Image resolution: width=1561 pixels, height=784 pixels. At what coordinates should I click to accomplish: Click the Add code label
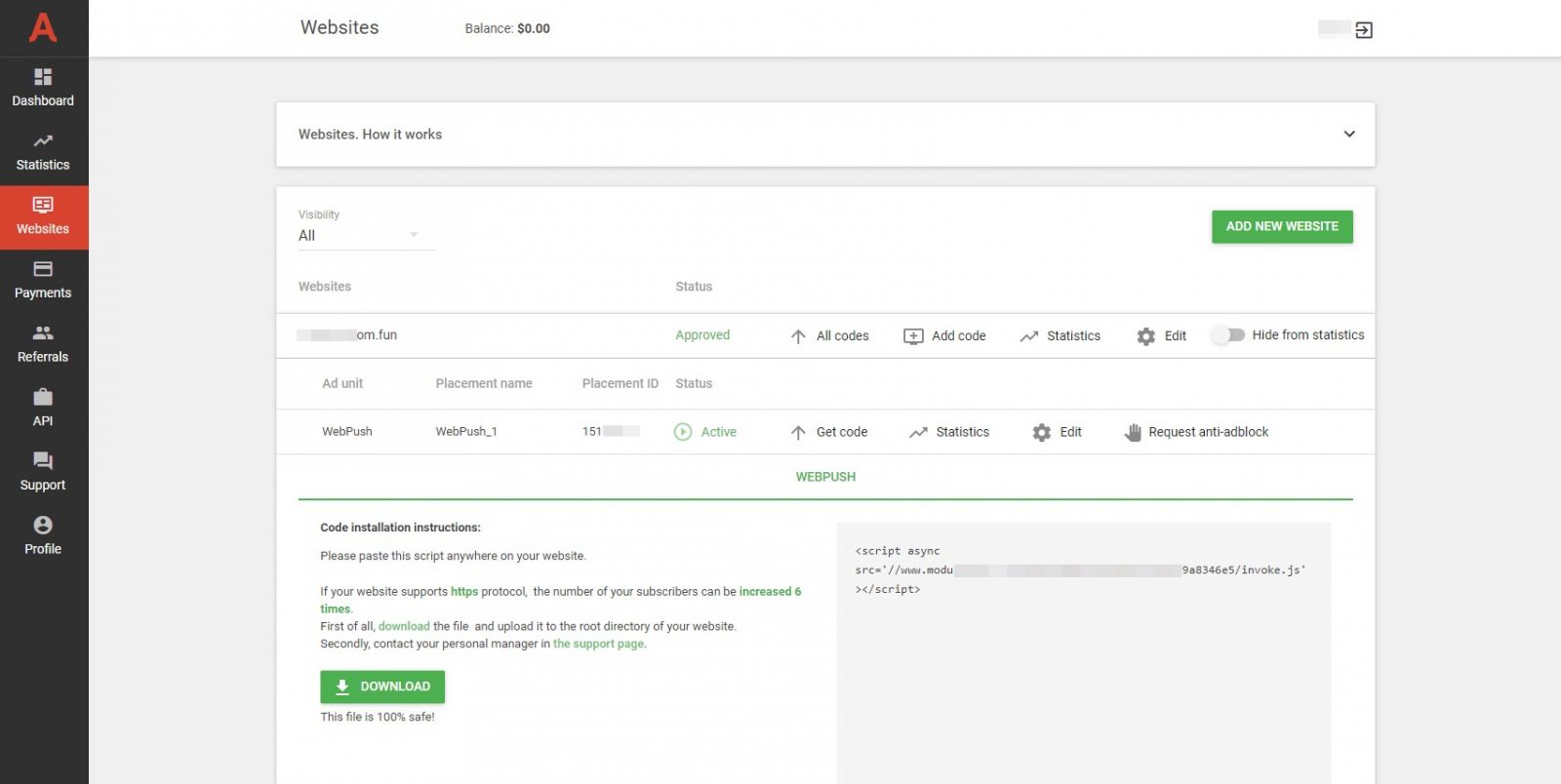958,335
